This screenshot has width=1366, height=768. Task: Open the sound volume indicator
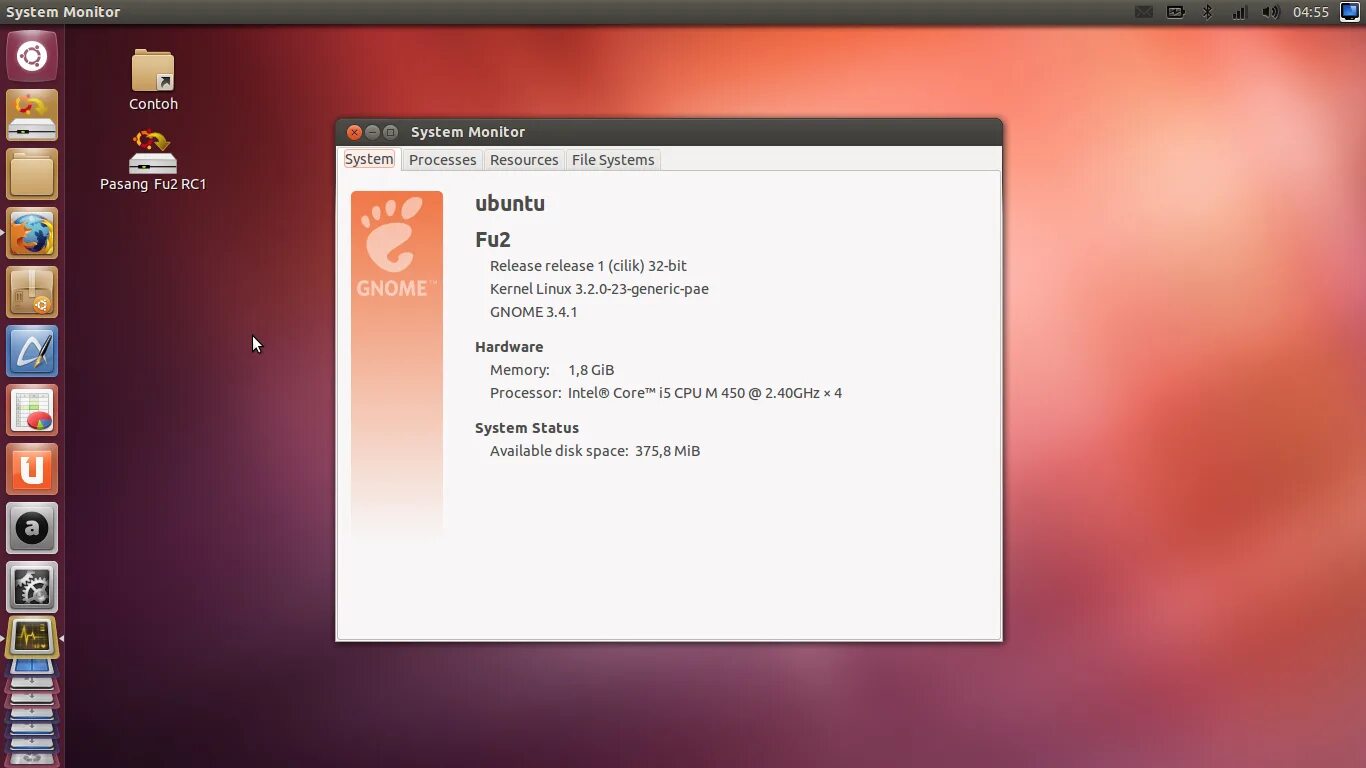coord(1270,12)
